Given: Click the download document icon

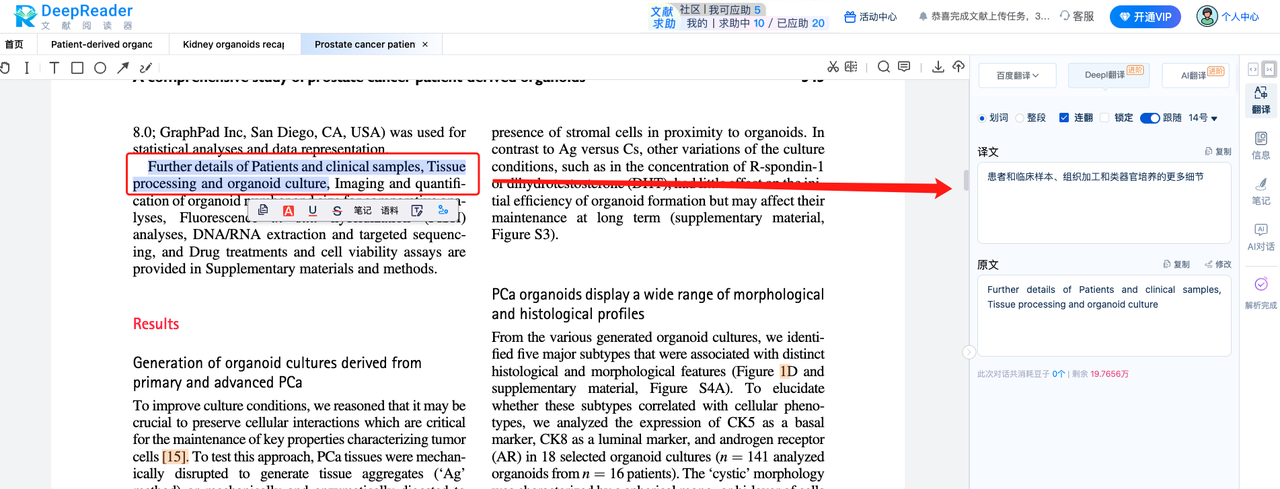Looking at the screenshot, I should (x=938, y=67).
